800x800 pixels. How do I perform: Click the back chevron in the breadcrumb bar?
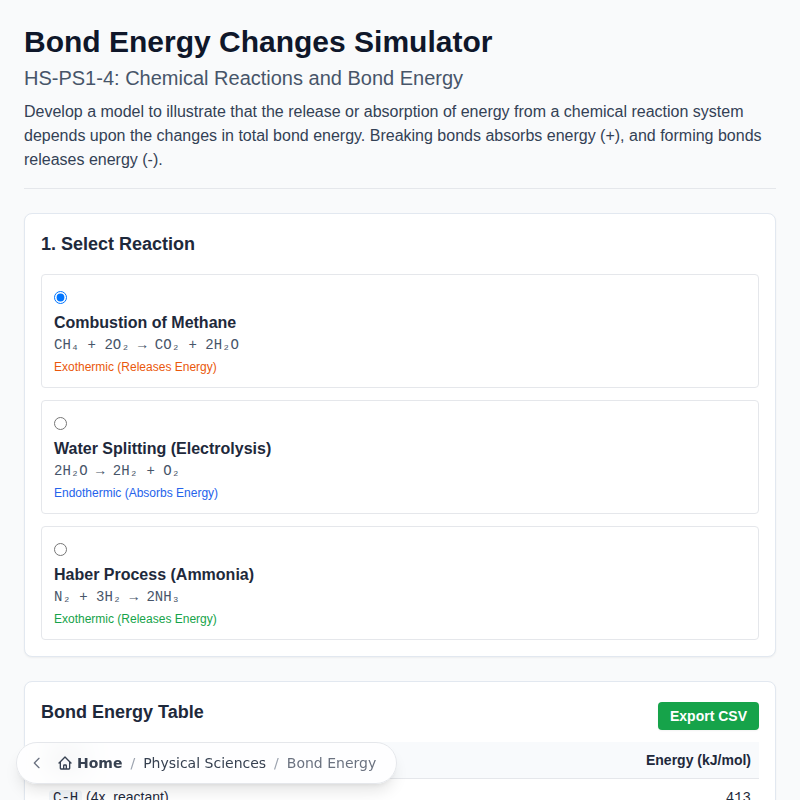[36, 763]
